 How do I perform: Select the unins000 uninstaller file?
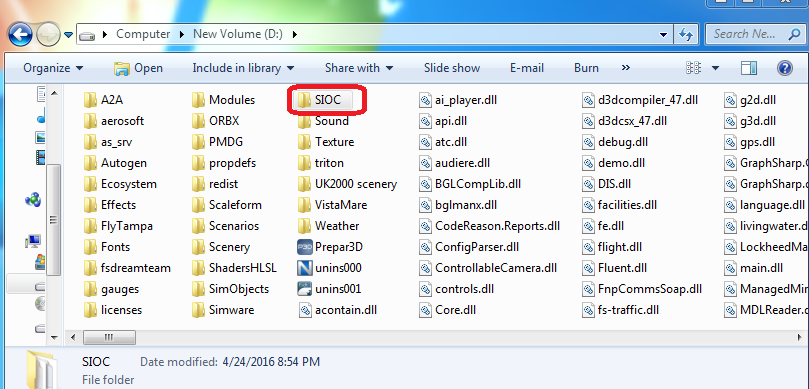click(329, 268)
